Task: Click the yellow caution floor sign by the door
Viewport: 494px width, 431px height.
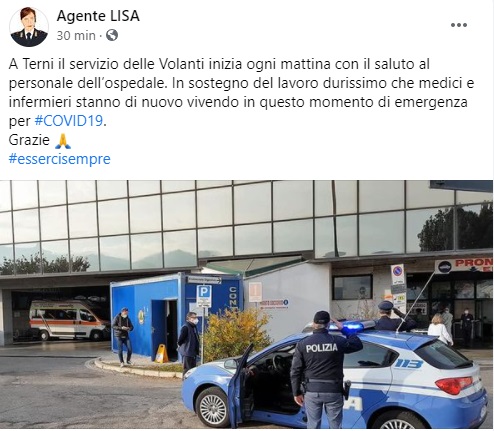Action: pyautogui.click(x=162, y=354)
